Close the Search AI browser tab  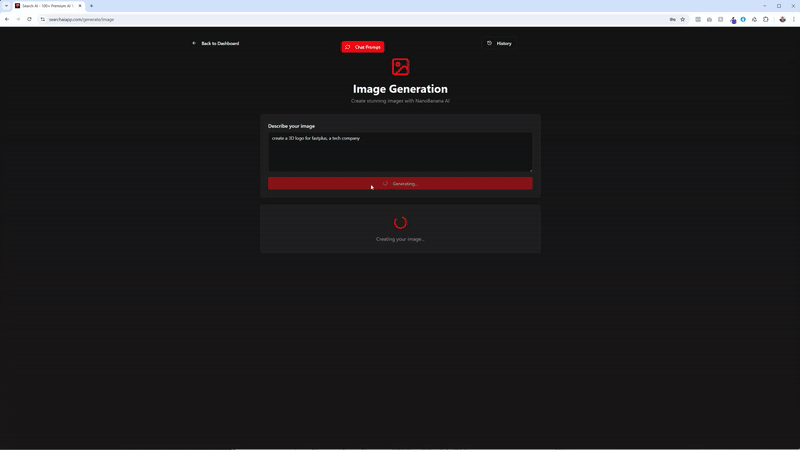coord(81,6)
